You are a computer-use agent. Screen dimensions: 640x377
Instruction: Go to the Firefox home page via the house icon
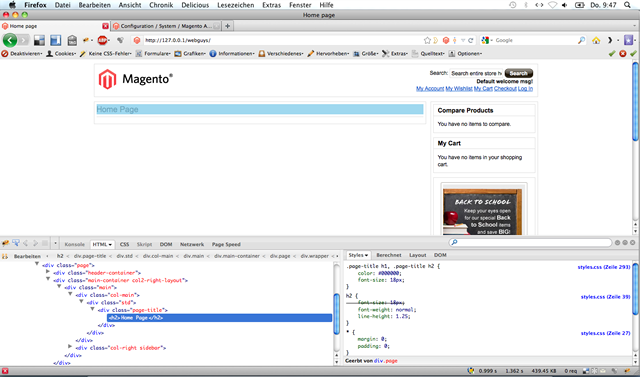click(x=596, y=40)
